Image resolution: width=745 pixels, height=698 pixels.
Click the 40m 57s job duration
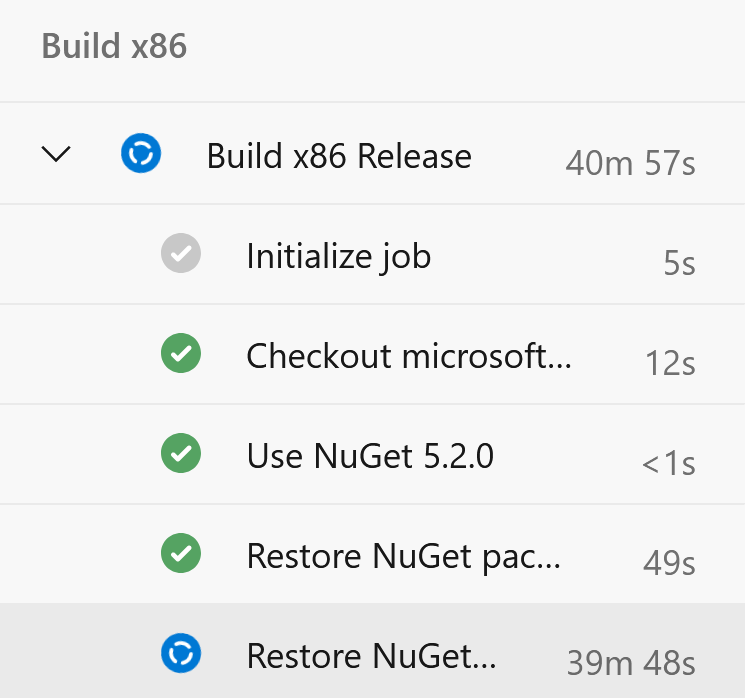point(630,163)
